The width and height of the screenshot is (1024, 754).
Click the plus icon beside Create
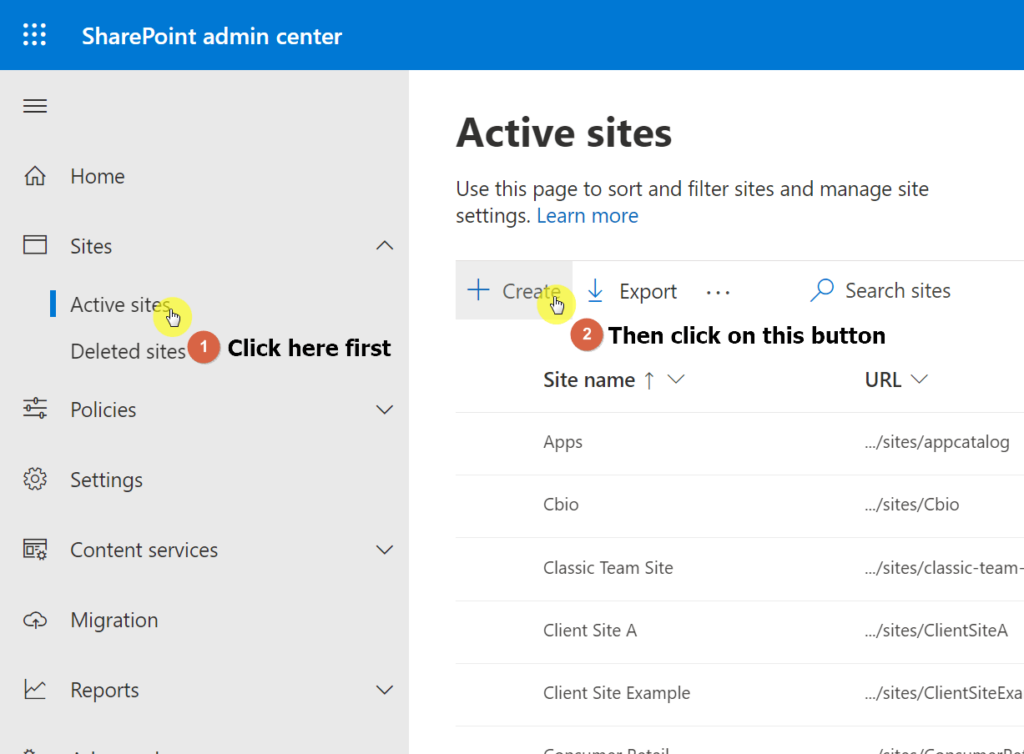479,290
